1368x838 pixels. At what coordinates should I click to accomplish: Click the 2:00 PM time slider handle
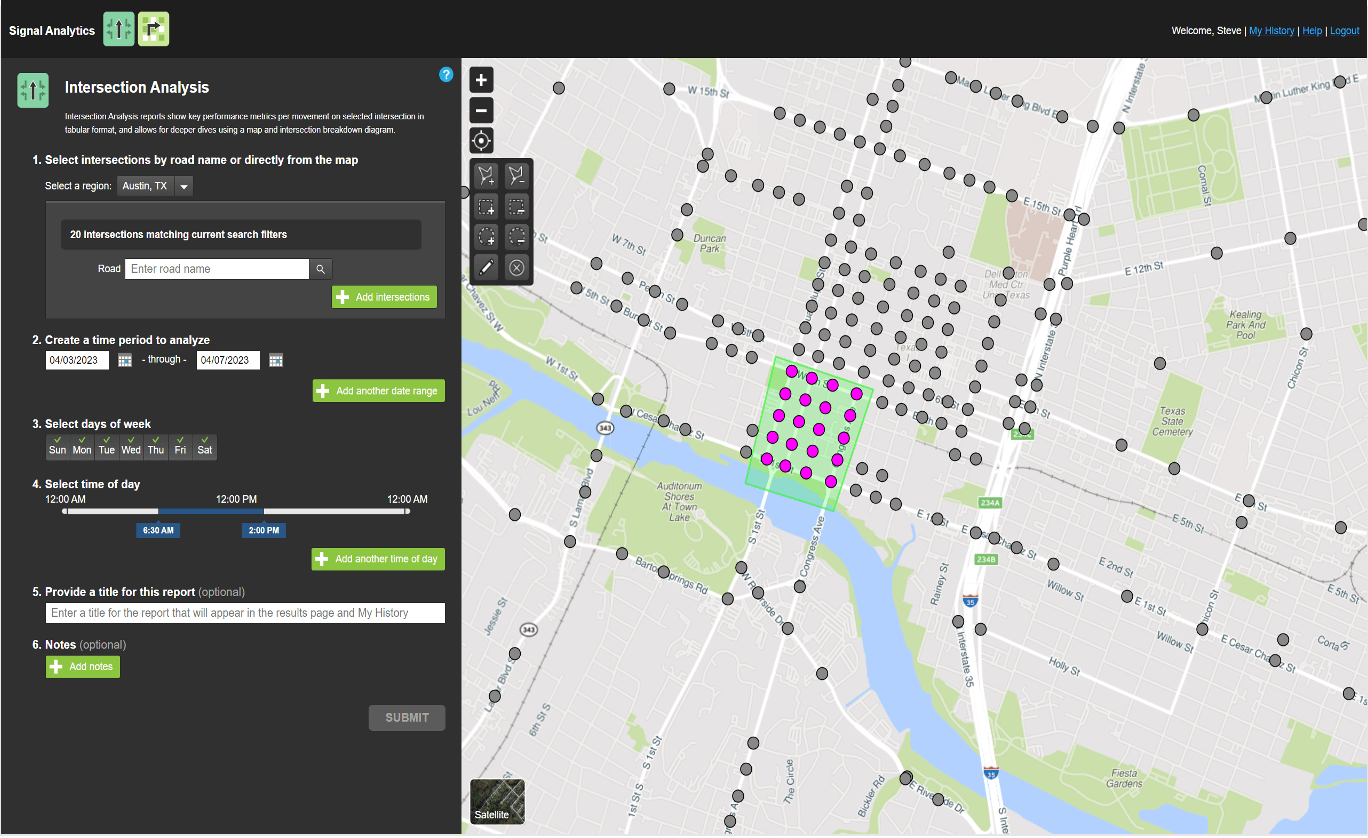click(x=263, y=530)
